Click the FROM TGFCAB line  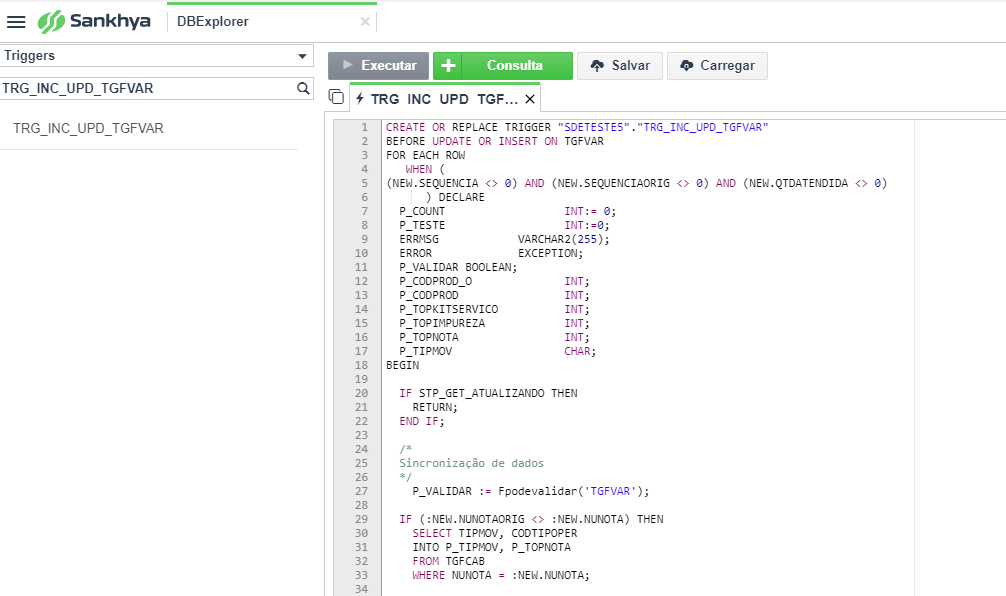coord(448,562)
